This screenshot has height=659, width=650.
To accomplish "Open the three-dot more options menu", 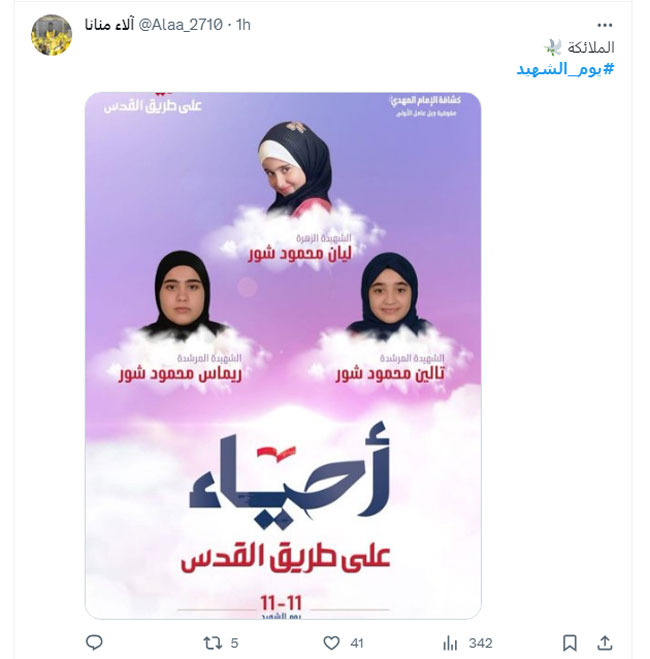I will [605, 25].
